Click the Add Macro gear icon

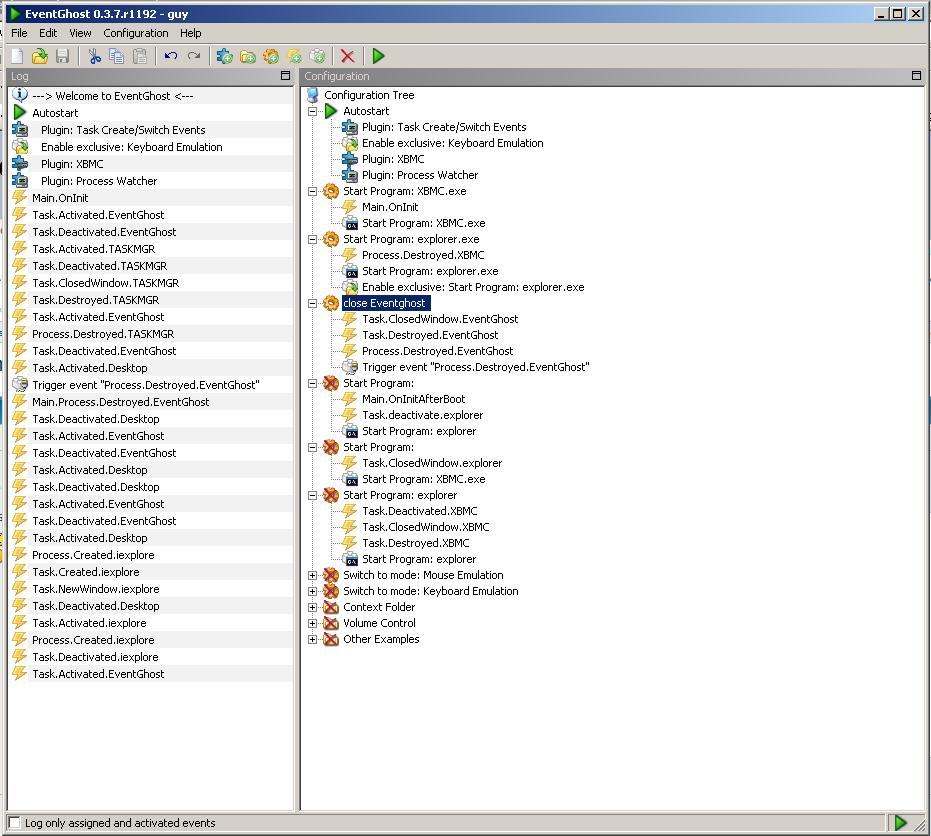(271, 56)
